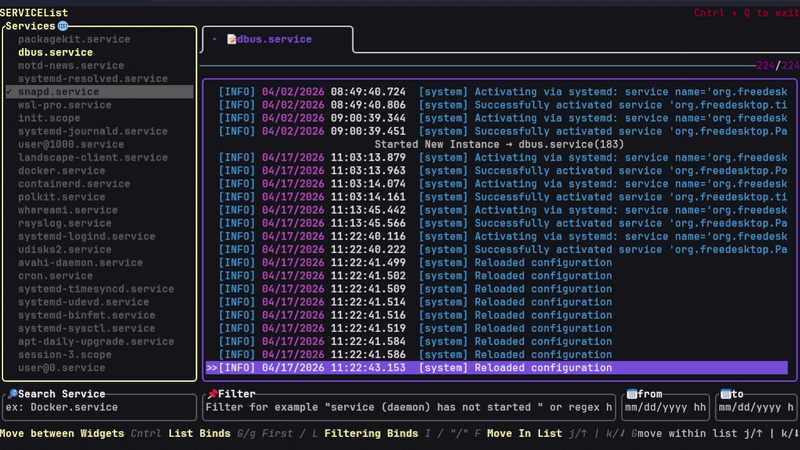Click the file icon in the dbus.service tab
The height and width of the screenshot is (450, 800).
tap(232, 39)
